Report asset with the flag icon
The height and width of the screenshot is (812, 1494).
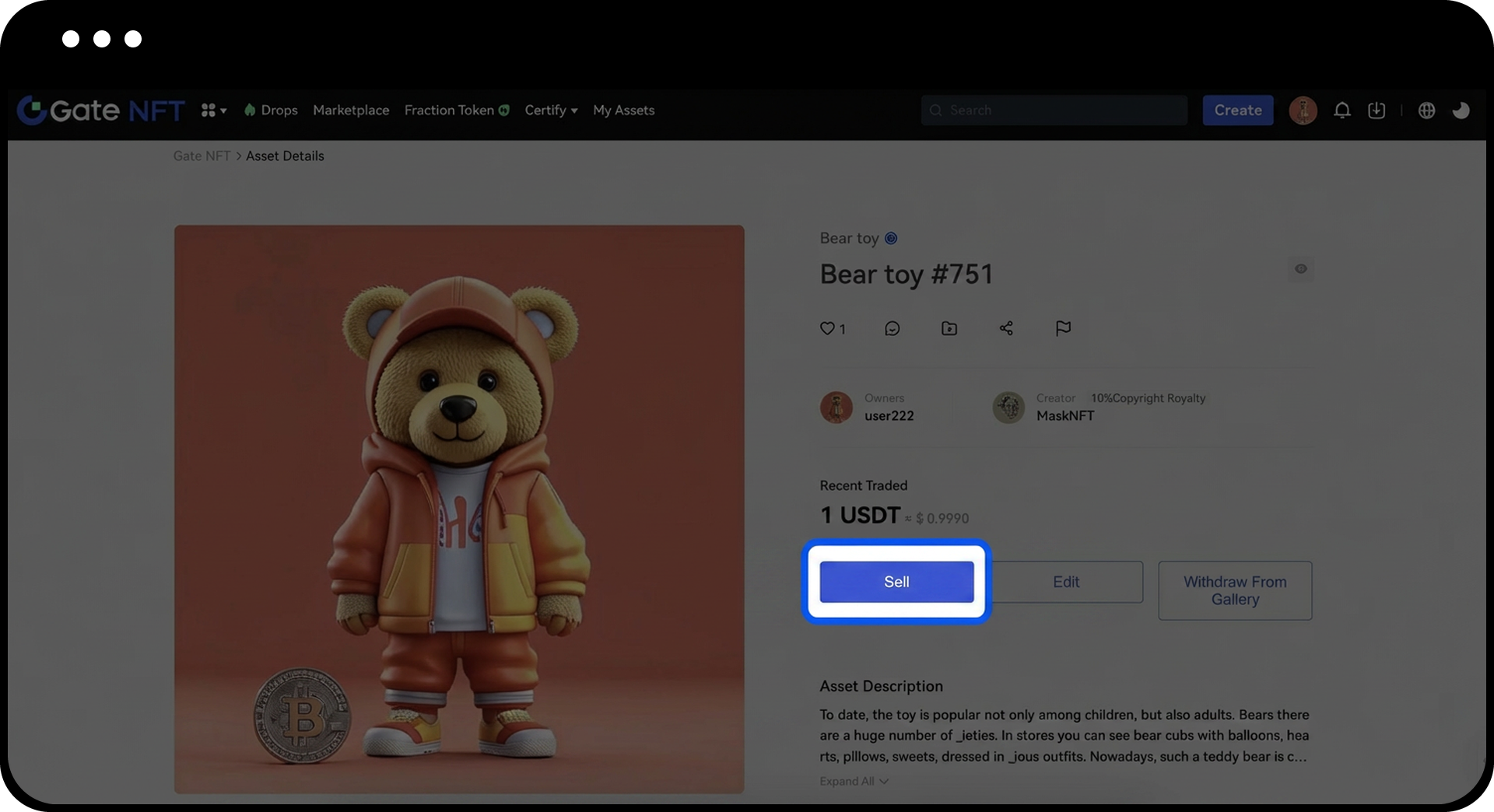coord(1063,328)
